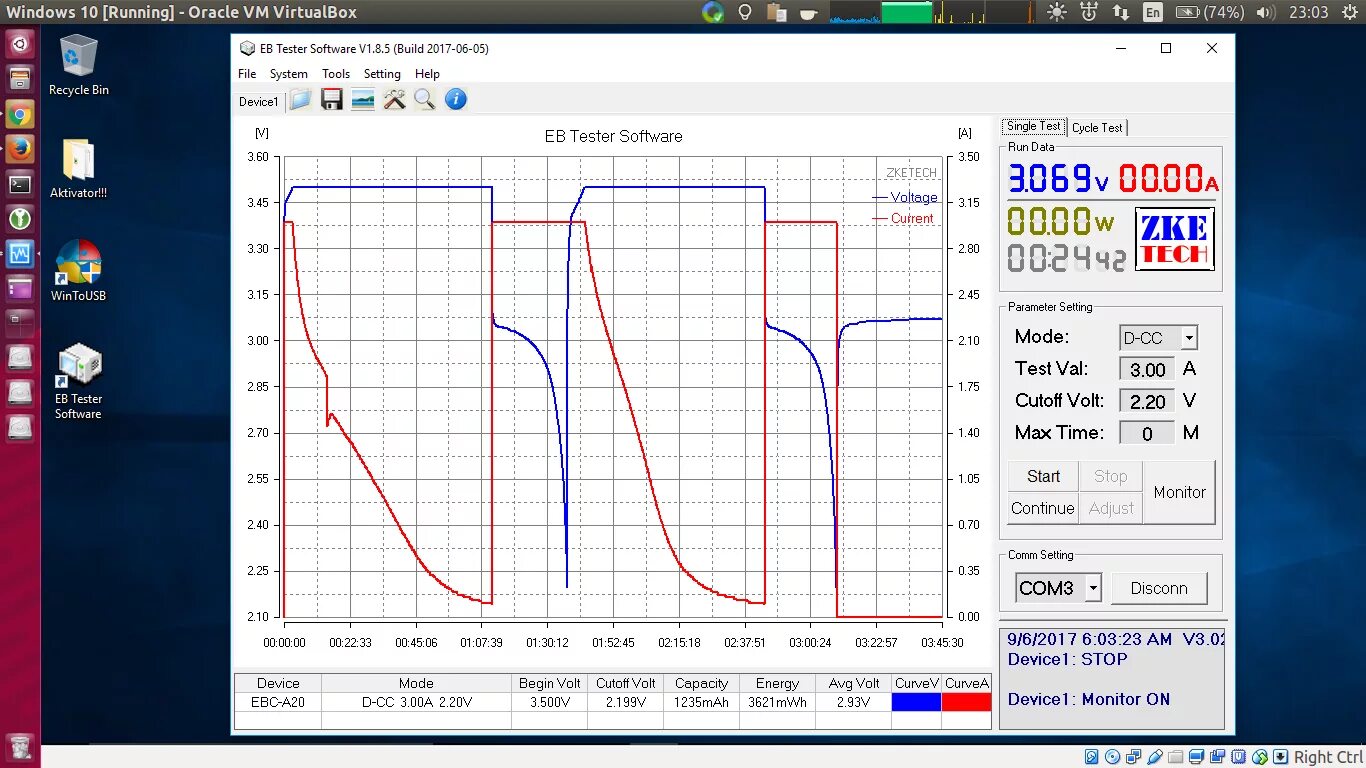Click the Monitor button

point(1180,492)
